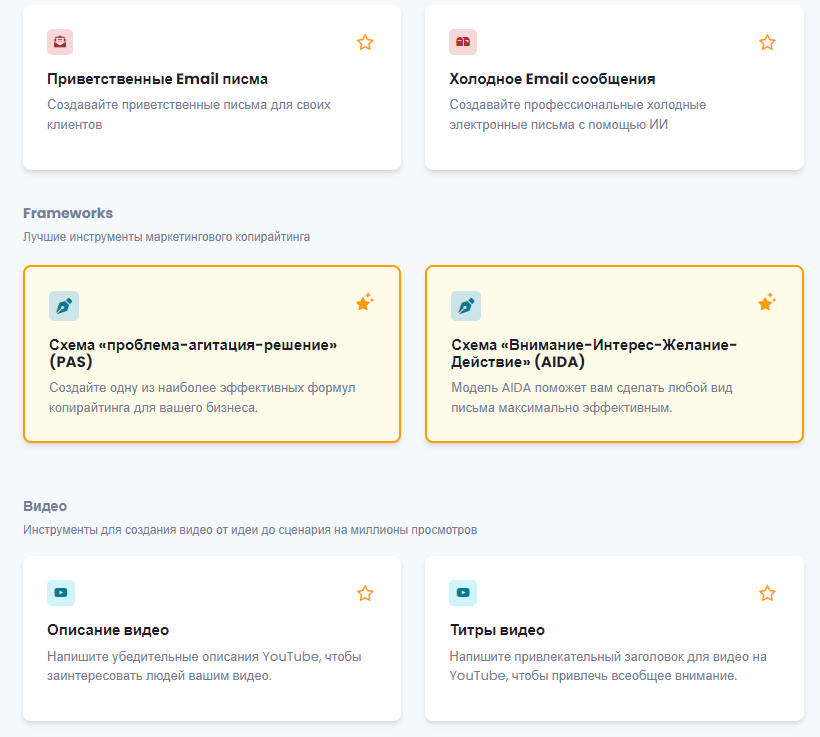Click the Frameworks section heading
820x737 pixels.
tap(68, 213)
